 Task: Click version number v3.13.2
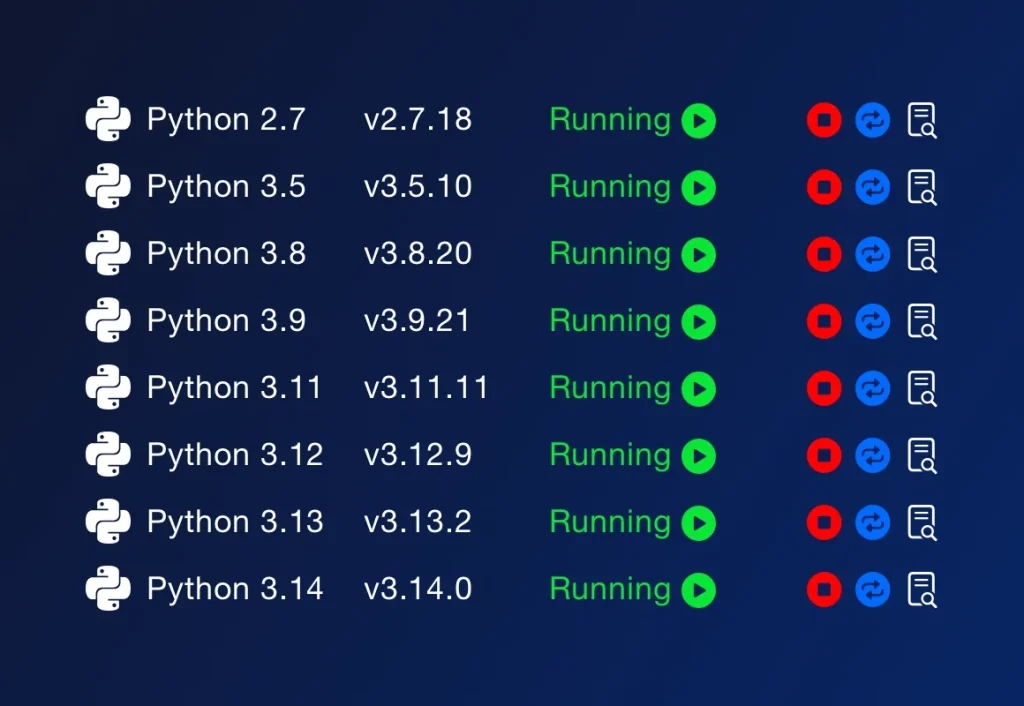(x=418, y=522)
